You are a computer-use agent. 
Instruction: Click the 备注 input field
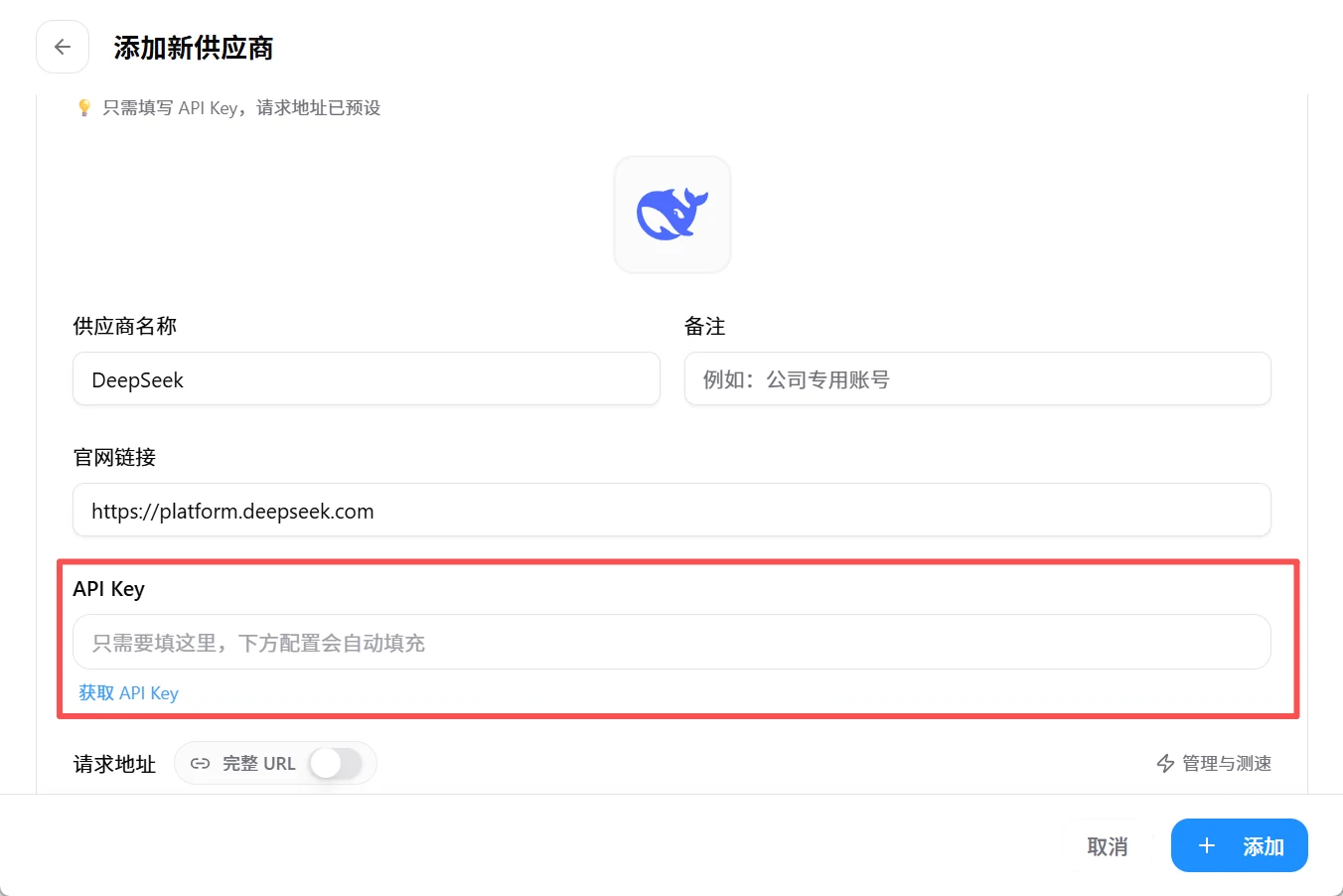[x=977, y=378]
